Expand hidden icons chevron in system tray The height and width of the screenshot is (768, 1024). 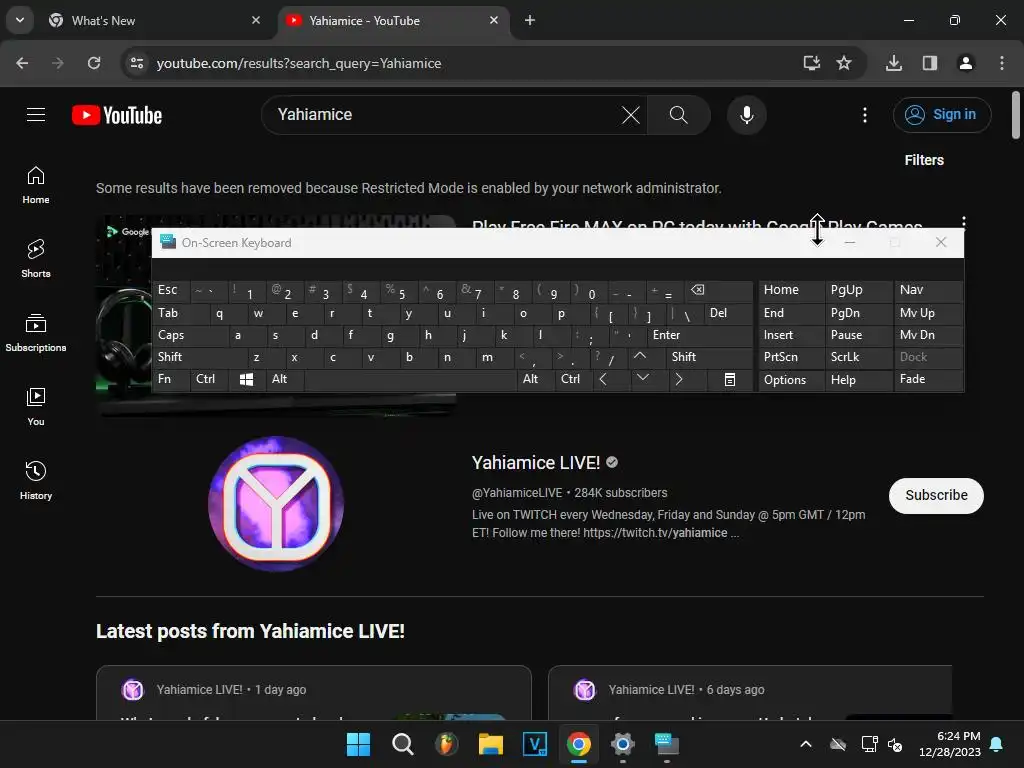pos(806,744)
